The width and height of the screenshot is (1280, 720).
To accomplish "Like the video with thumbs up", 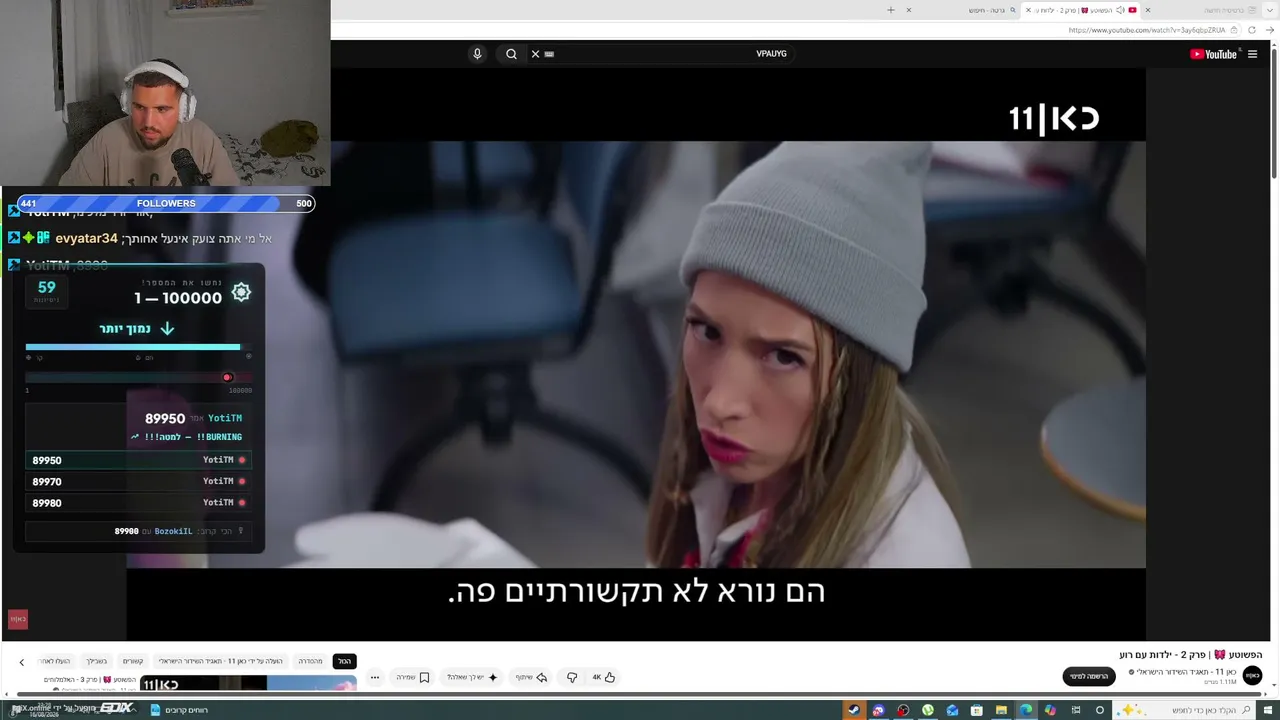I will coord(604,677).
